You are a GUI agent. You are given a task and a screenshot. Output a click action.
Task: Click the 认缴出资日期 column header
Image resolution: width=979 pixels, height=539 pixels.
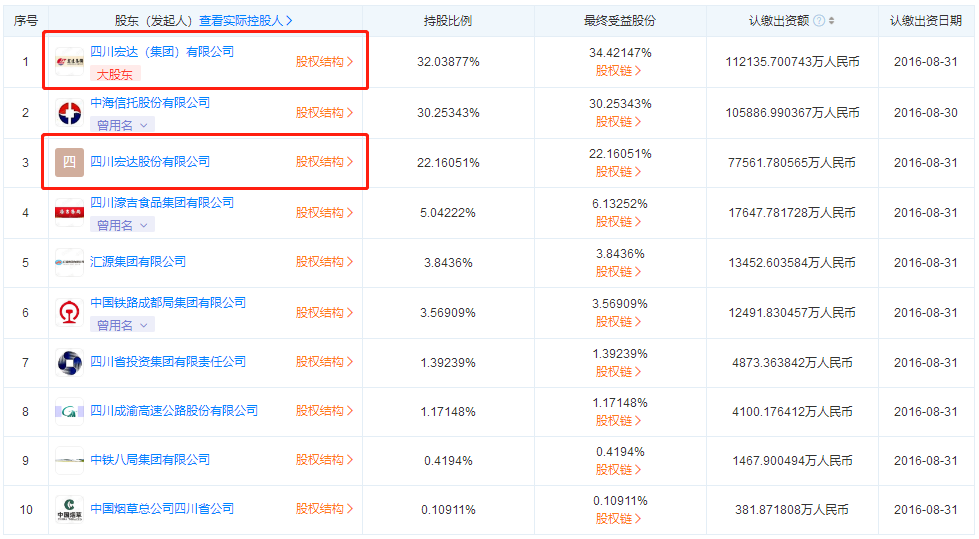pyautogui.click(x=926, y=21)
